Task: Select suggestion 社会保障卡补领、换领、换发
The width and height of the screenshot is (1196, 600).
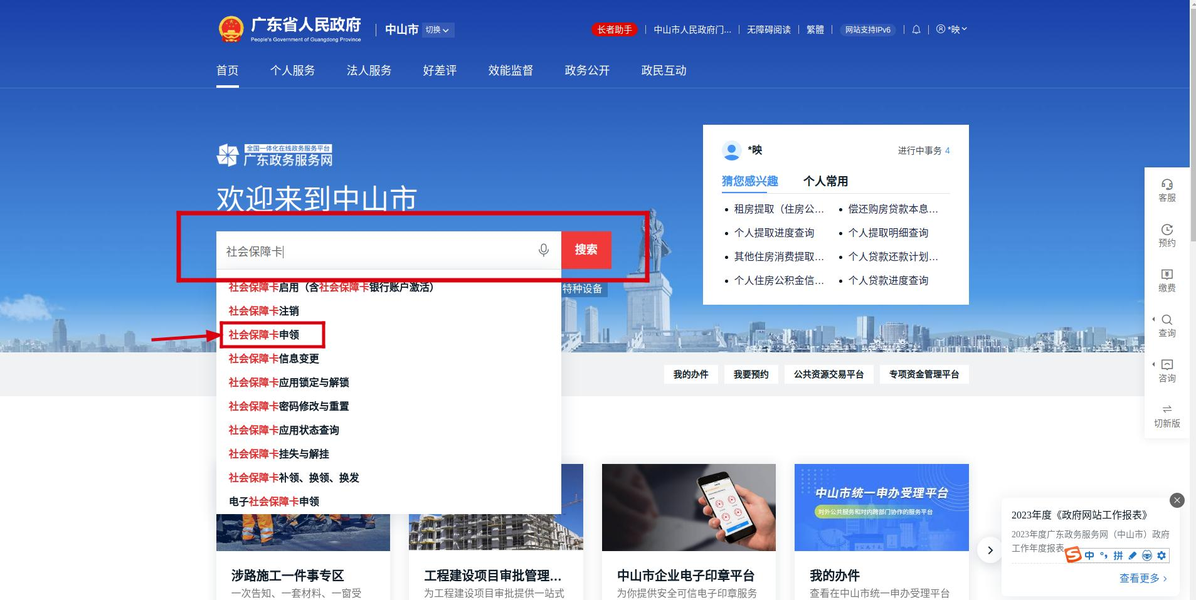Action: [x=294, y=477]
